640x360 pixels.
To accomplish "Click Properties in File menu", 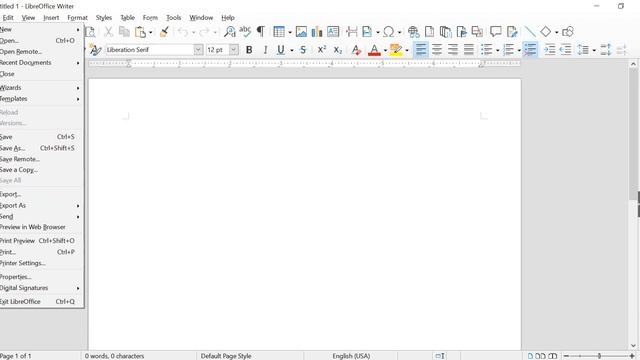I will coord(40,277).
